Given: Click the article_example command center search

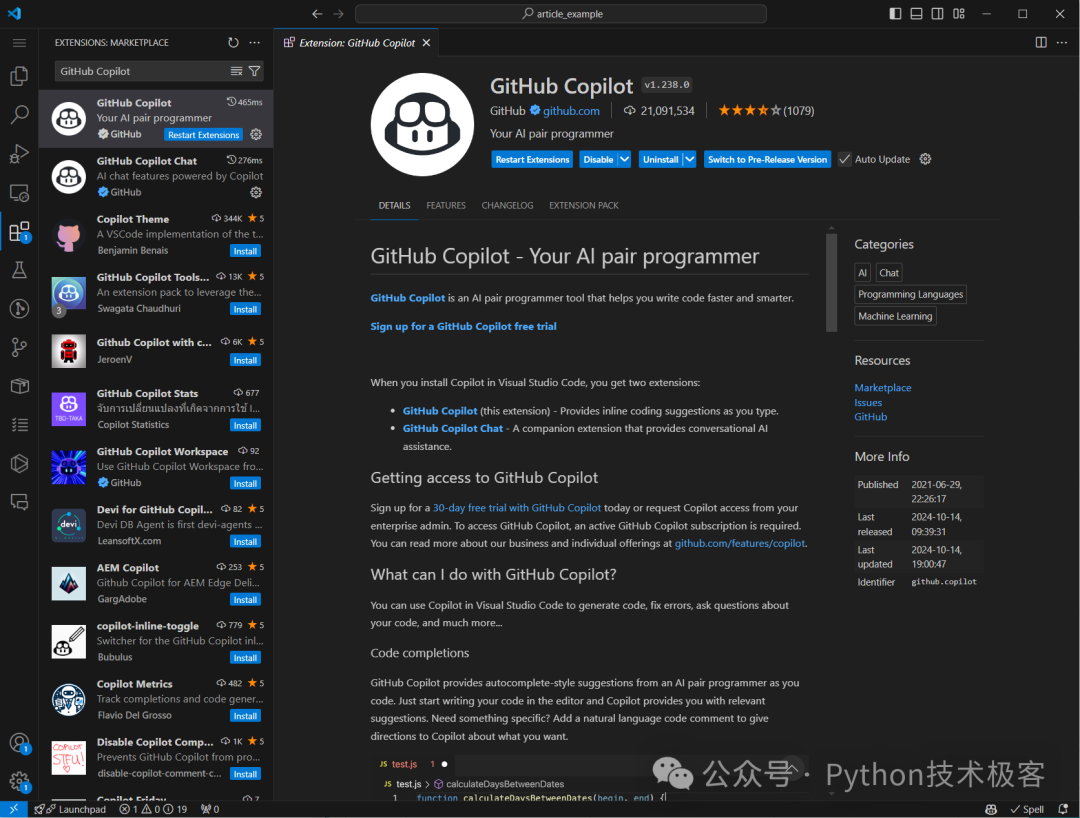Looking at the screenshot, I should point(561,14).
